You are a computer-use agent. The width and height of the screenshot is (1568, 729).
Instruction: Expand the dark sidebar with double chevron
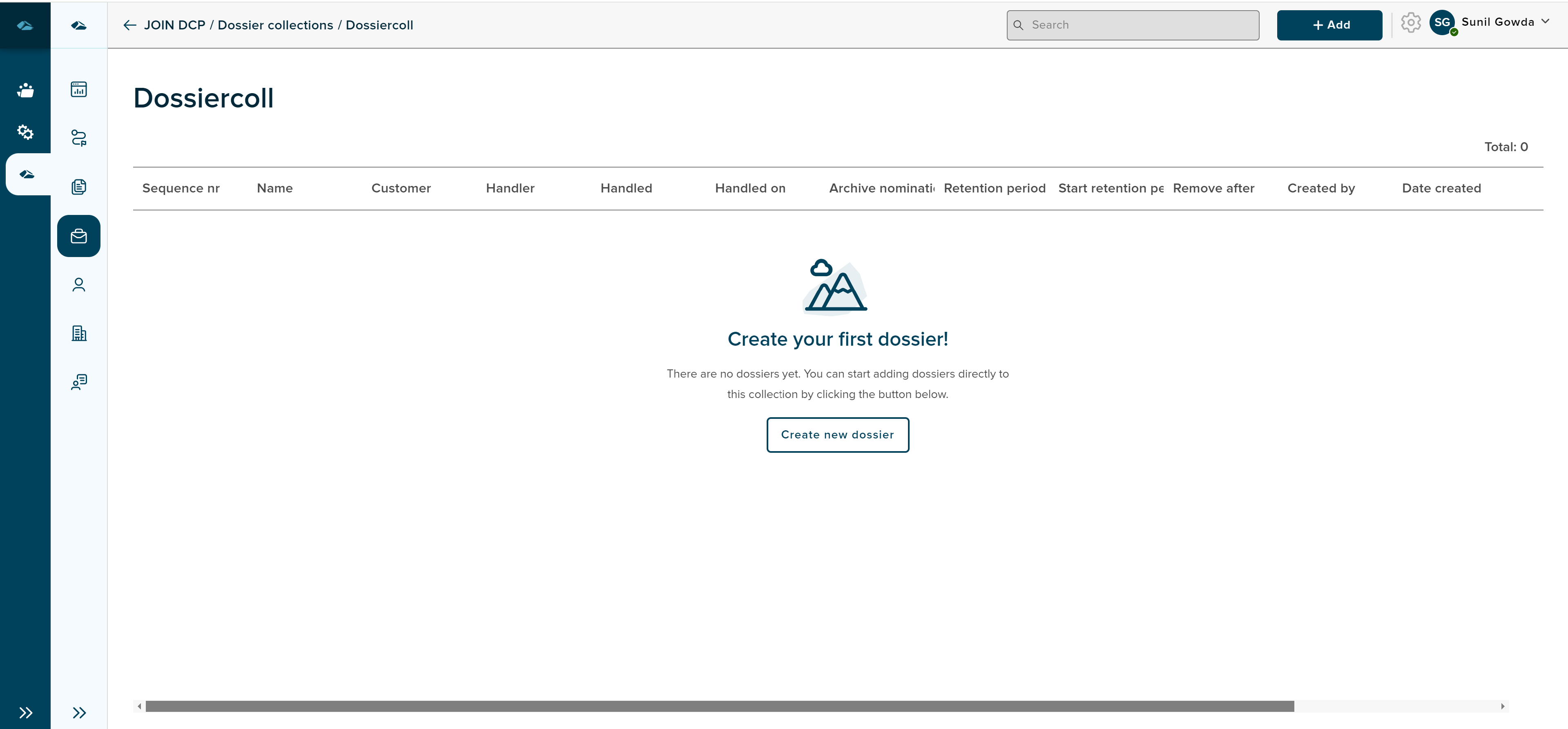(25, 713)
